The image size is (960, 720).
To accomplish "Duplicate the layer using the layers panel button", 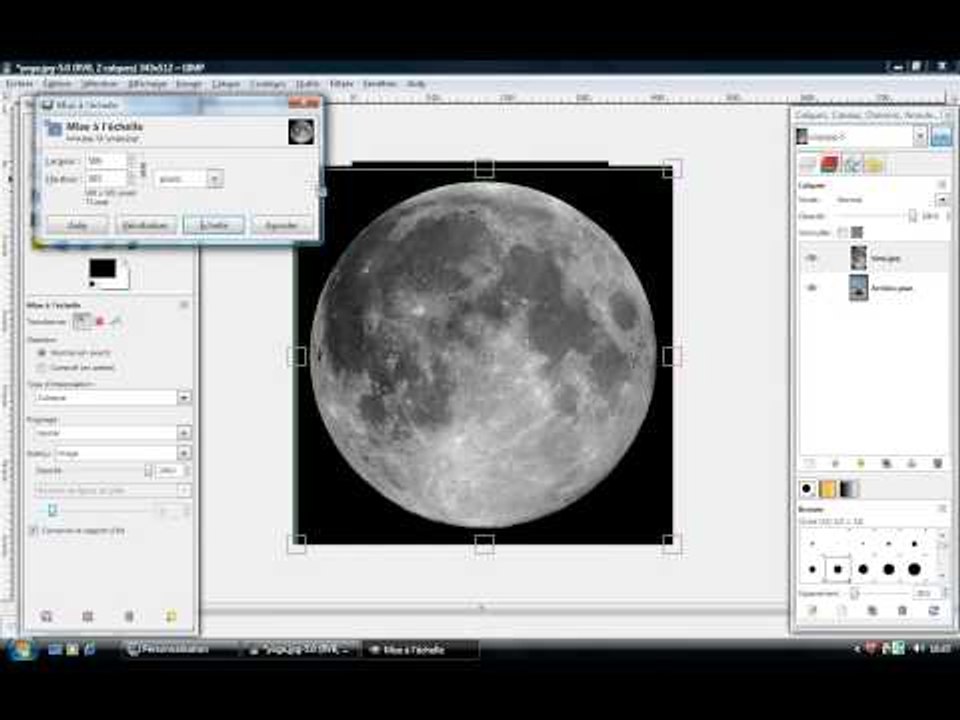I will [x=886, y=463].
